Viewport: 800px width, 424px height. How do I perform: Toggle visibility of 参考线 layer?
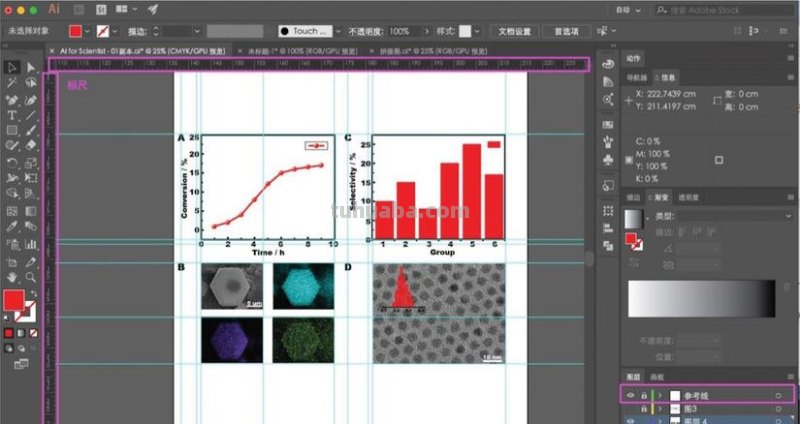coord(630,394)
